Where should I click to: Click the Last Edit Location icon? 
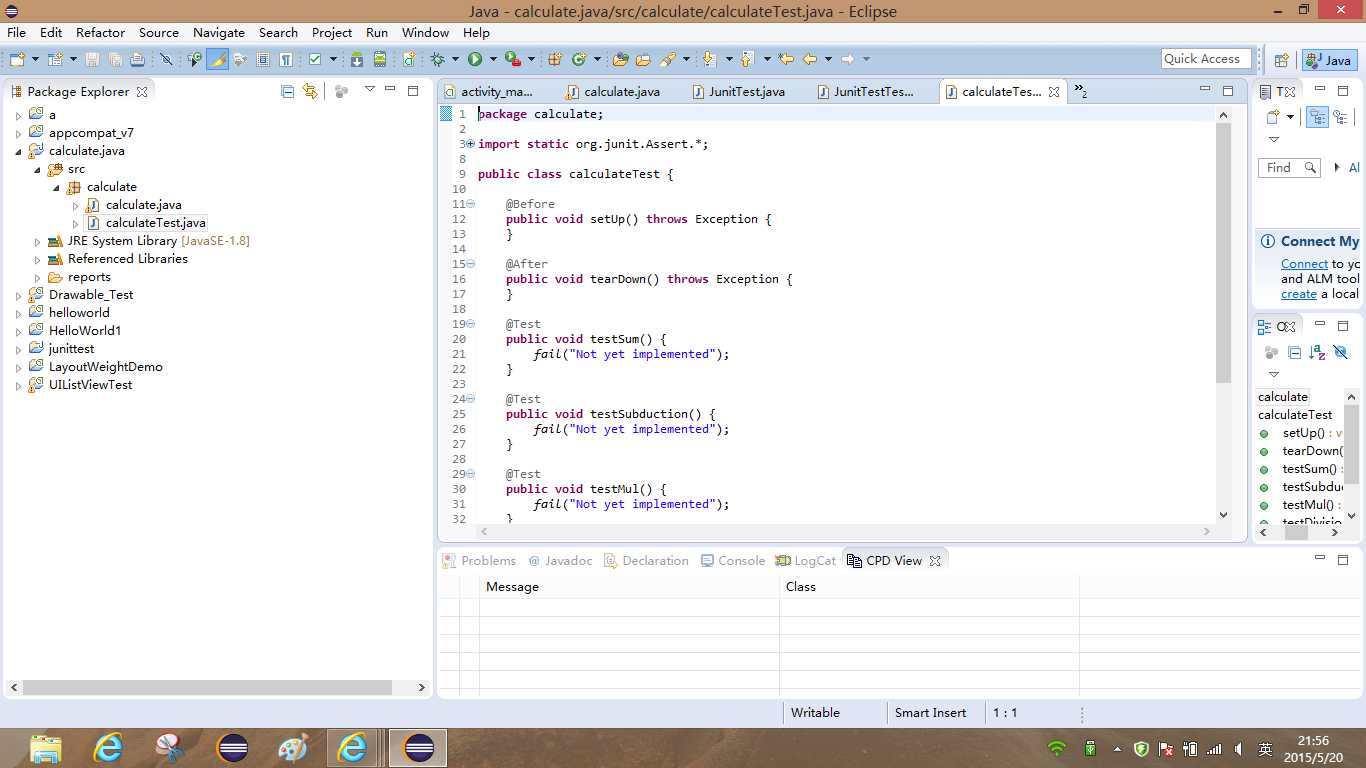(x=786, y=59)
